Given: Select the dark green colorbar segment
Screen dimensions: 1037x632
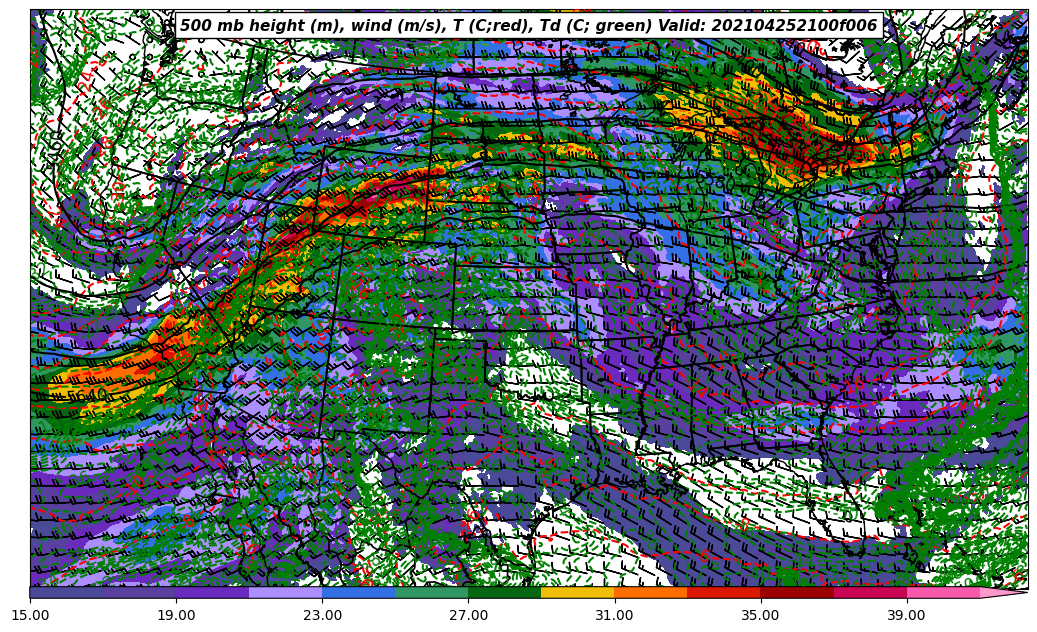Looking at the screenshot, I should click(x=505, y=592).
